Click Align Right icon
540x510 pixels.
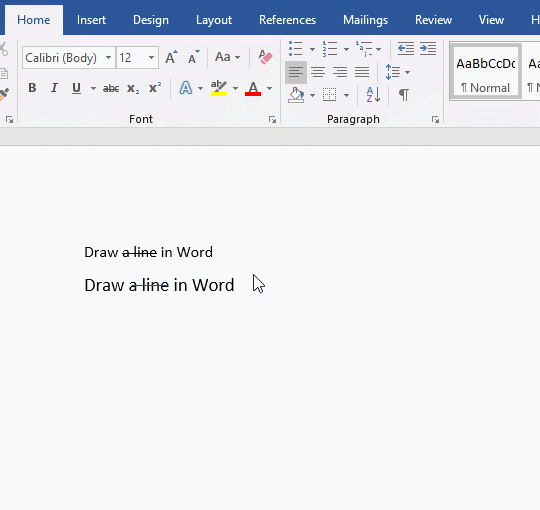click(x=340, y=72)
